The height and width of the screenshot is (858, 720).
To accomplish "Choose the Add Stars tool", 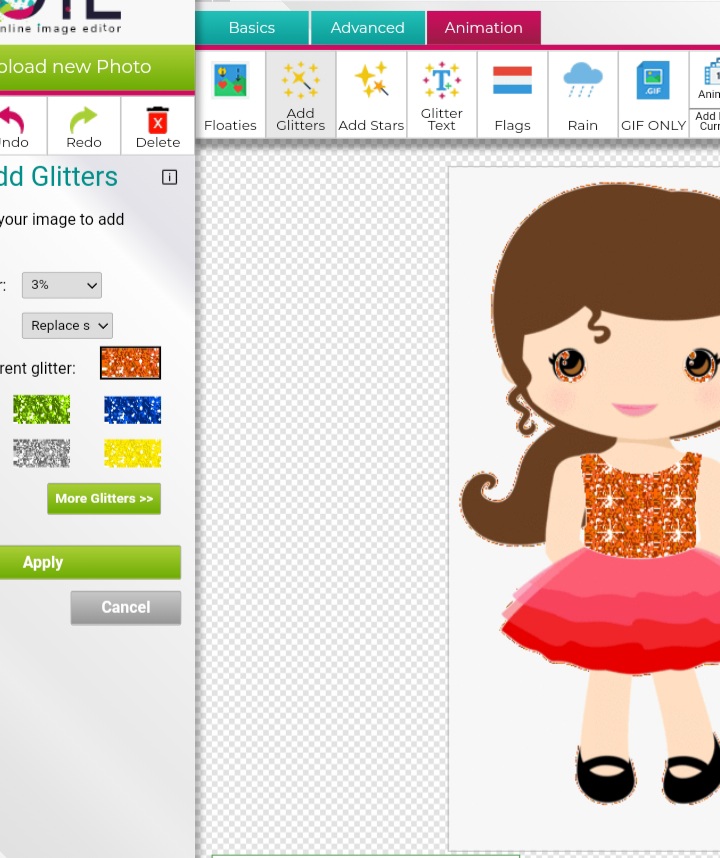I will (371, 95).
